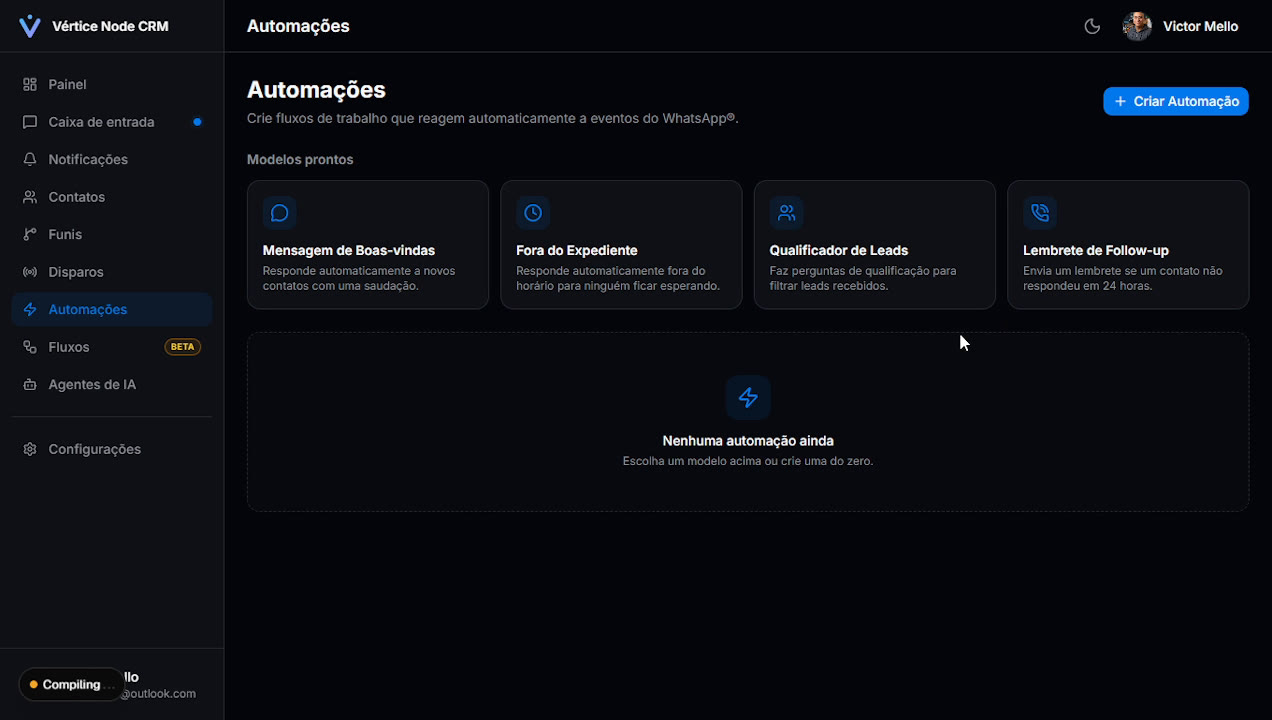The width and height of the screenshot is (1272, 720).
Task: Go to Notificações page
Action: point(112,159)
